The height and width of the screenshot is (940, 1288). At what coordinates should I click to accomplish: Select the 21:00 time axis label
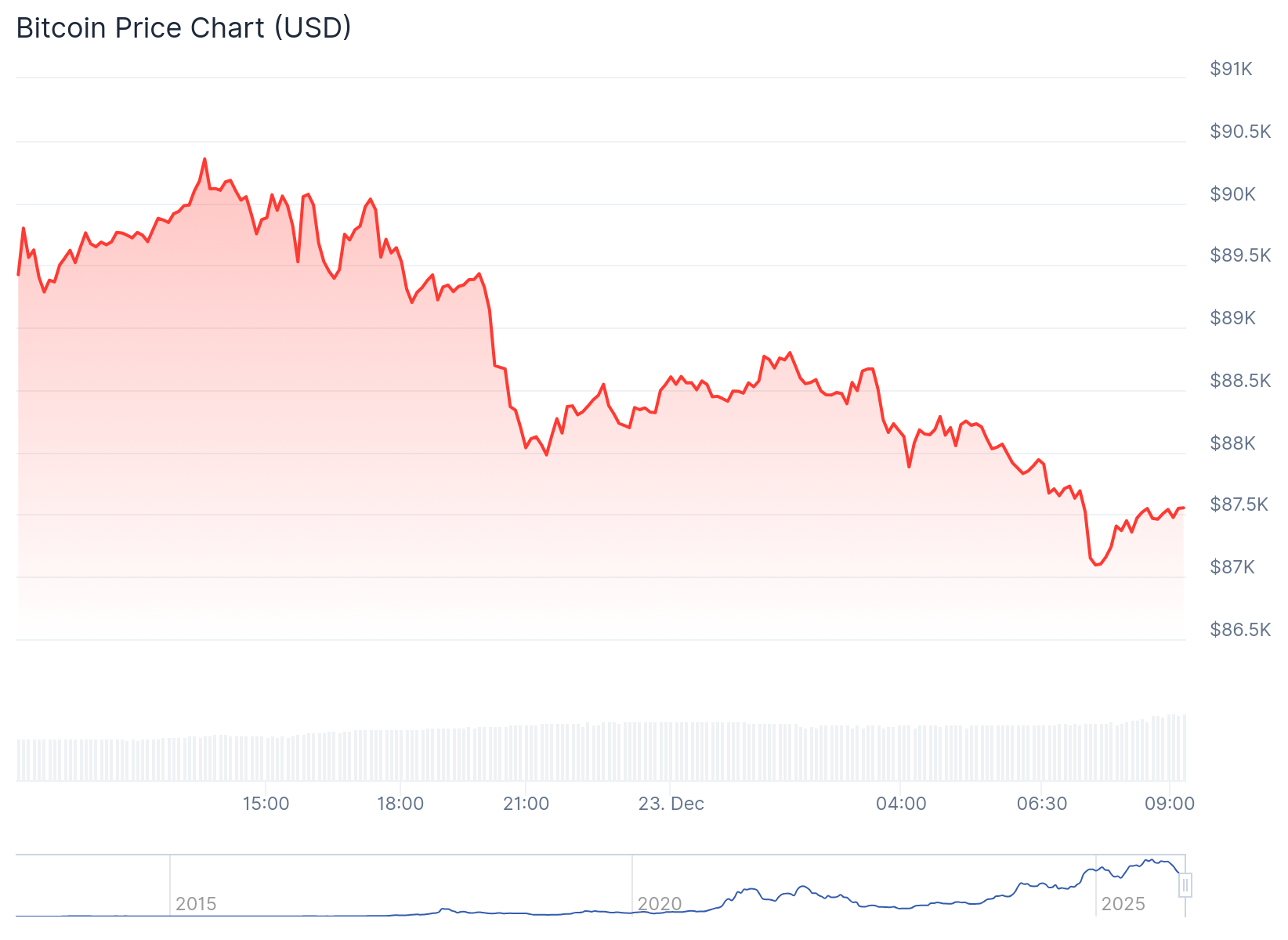click(x=526, y=804)
